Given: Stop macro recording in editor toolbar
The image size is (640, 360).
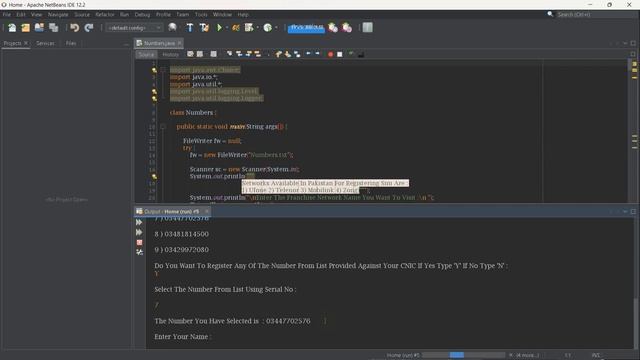Looking at the screenshot, I should point(340,54).
